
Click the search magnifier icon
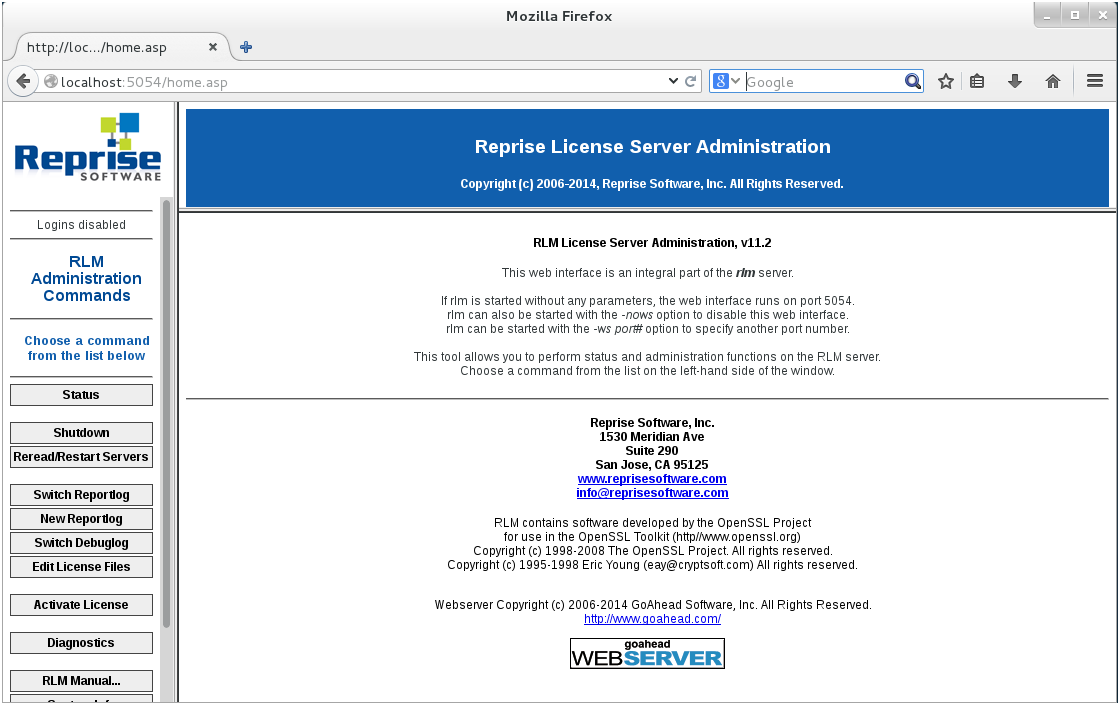coord(912,81)
